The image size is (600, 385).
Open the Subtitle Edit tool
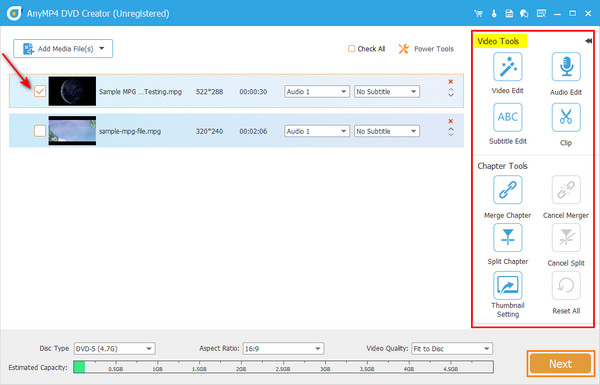click(507, 117)
